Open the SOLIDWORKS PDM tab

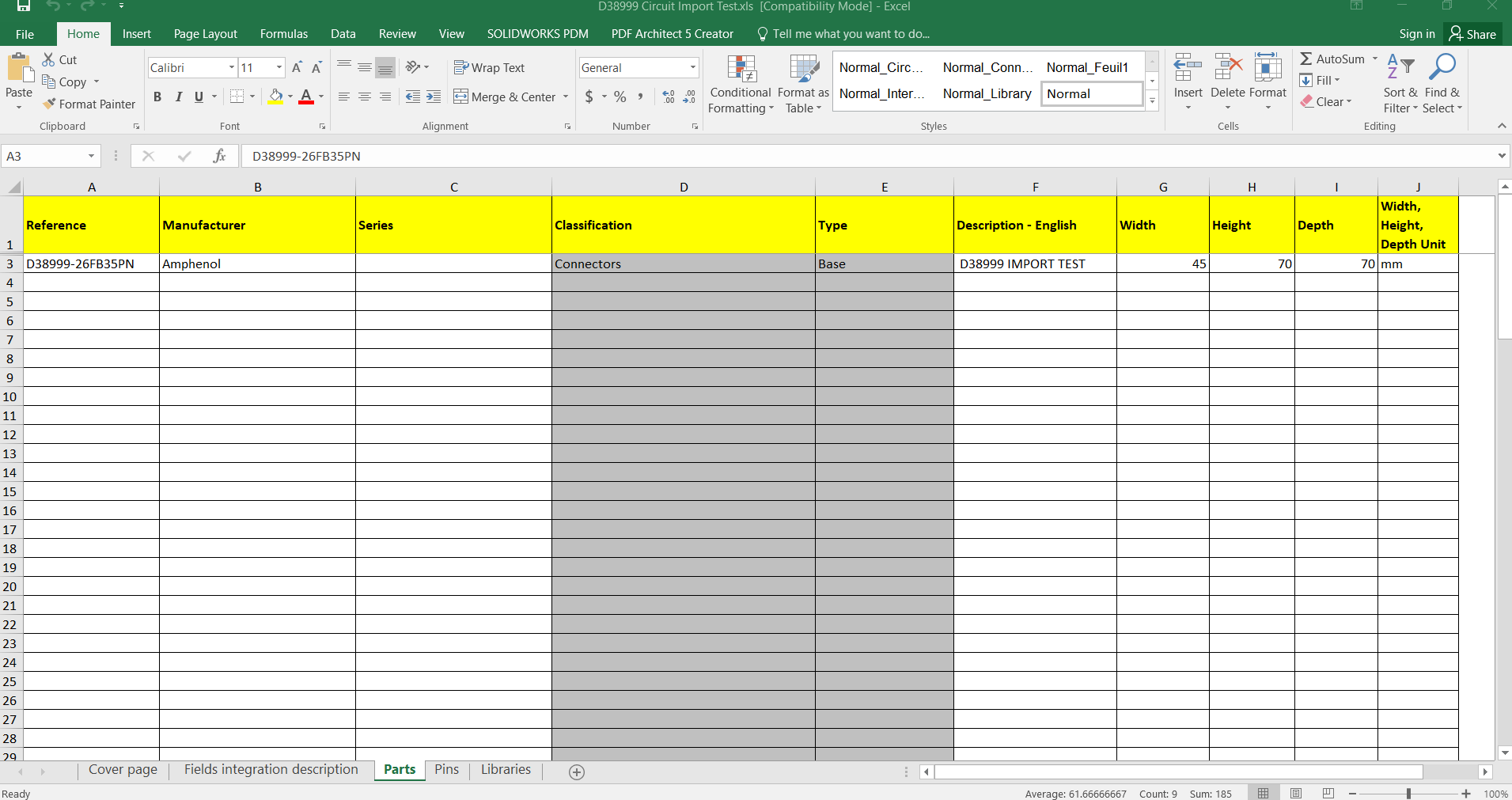(x=538, y=34)
